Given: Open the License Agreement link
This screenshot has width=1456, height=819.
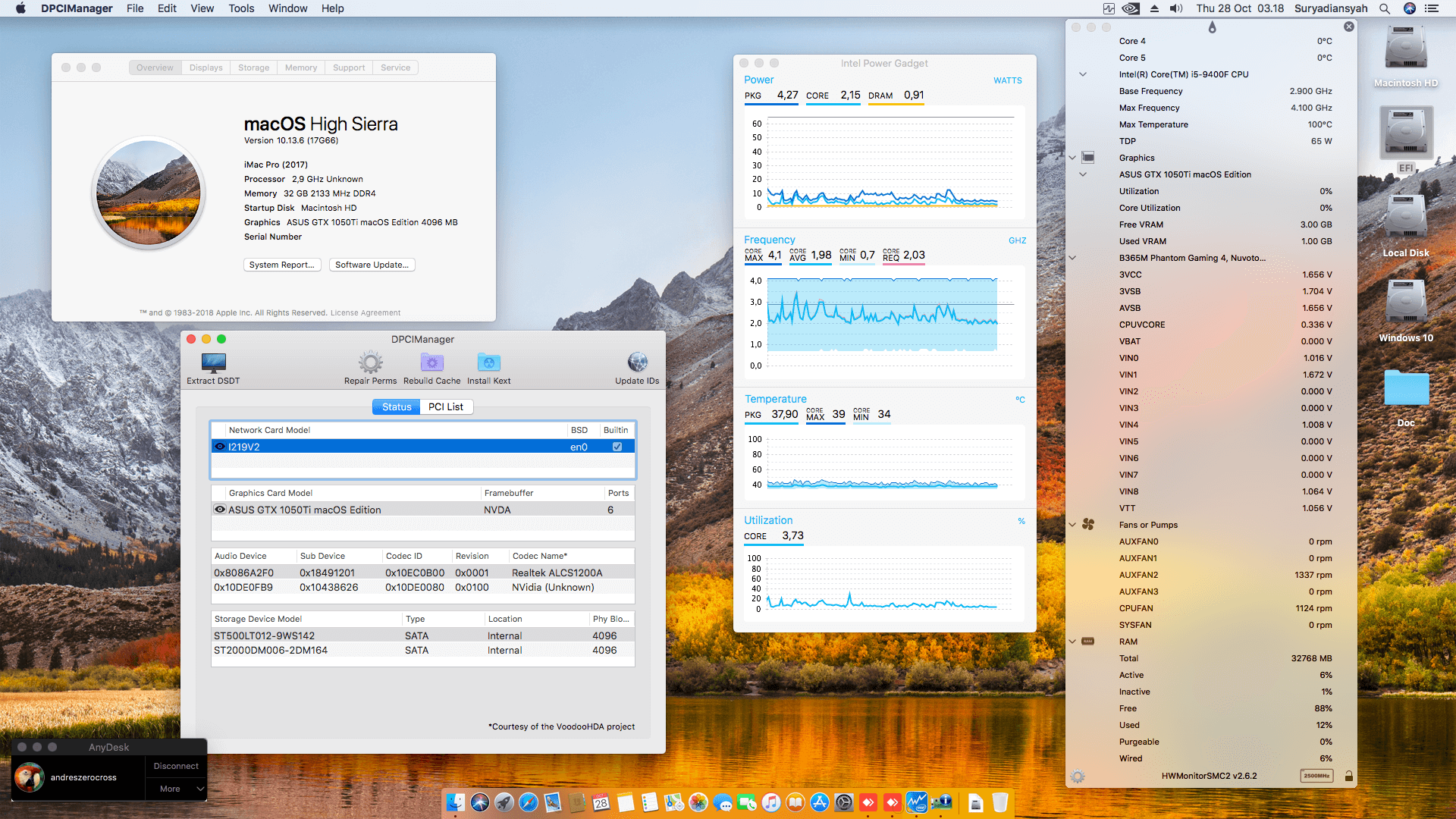Looking at the screenshot, I should [x=366, y=312].
